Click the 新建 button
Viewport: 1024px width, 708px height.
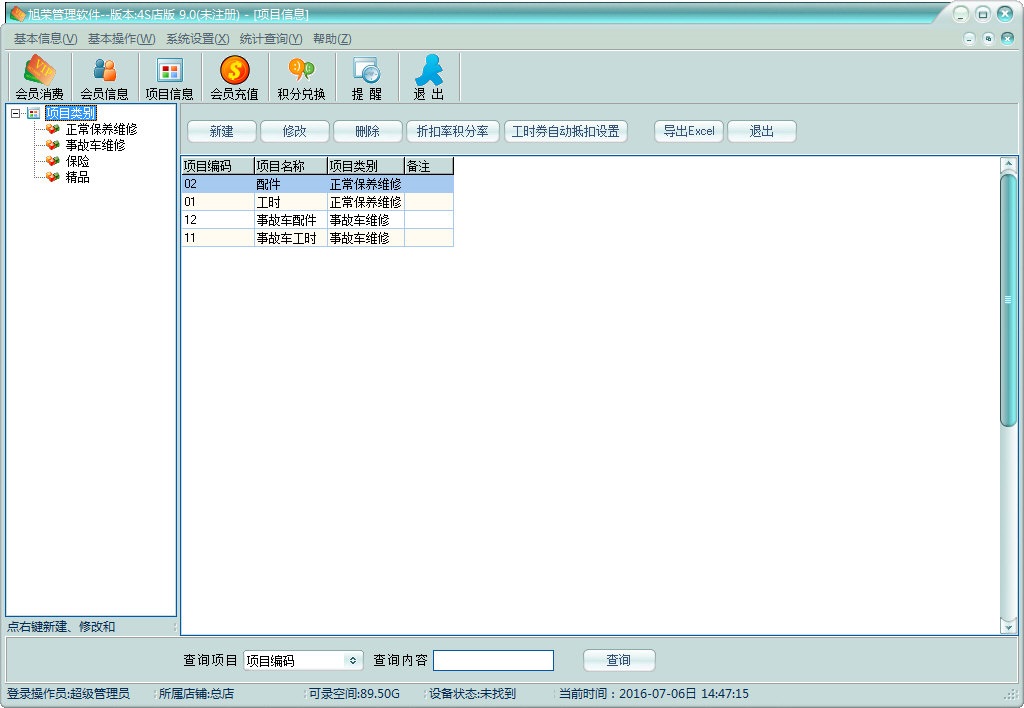[221, 131]
